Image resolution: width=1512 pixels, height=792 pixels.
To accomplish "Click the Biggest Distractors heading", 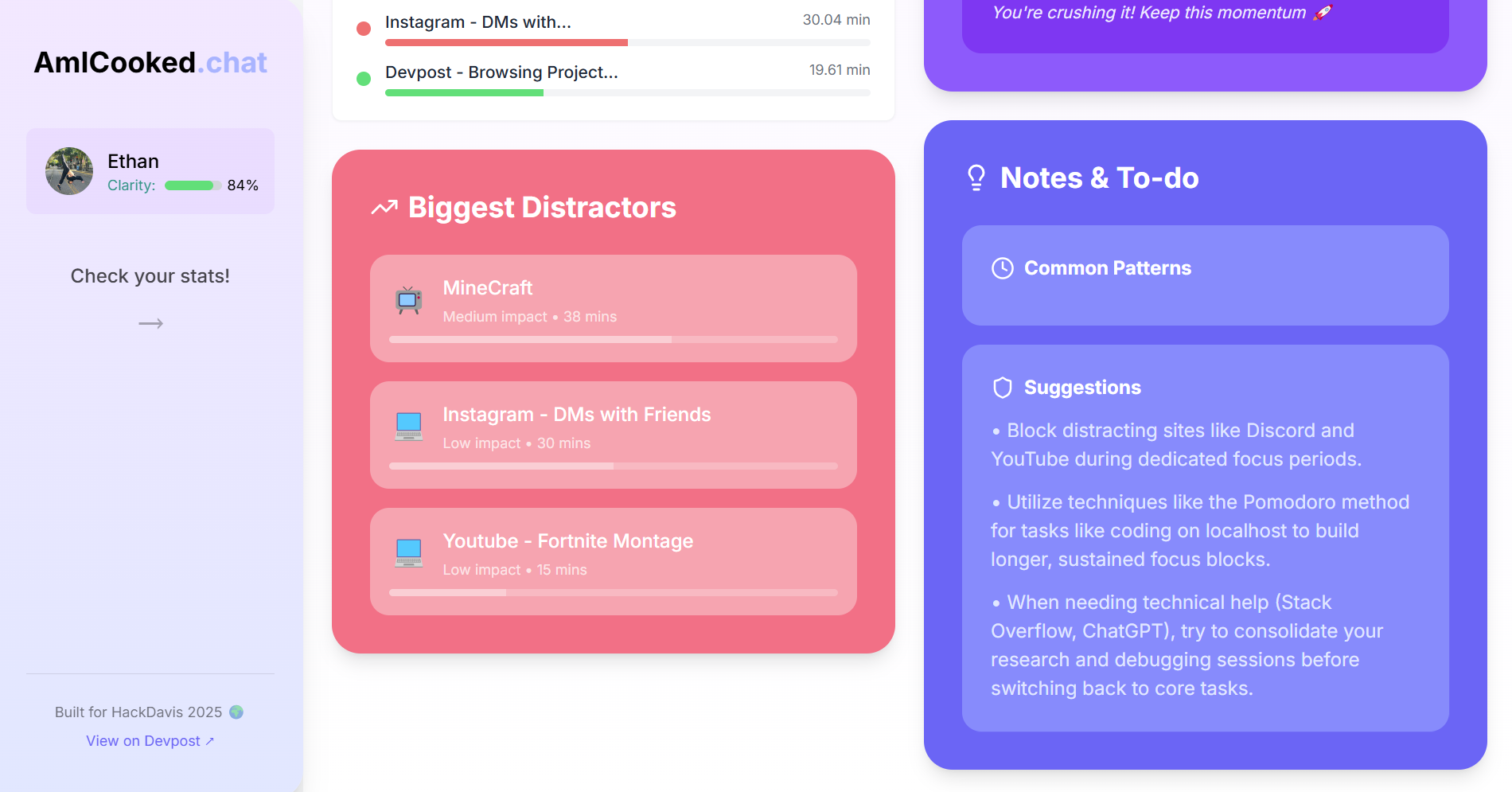I will pyautogui.click(x=542, y=208).
